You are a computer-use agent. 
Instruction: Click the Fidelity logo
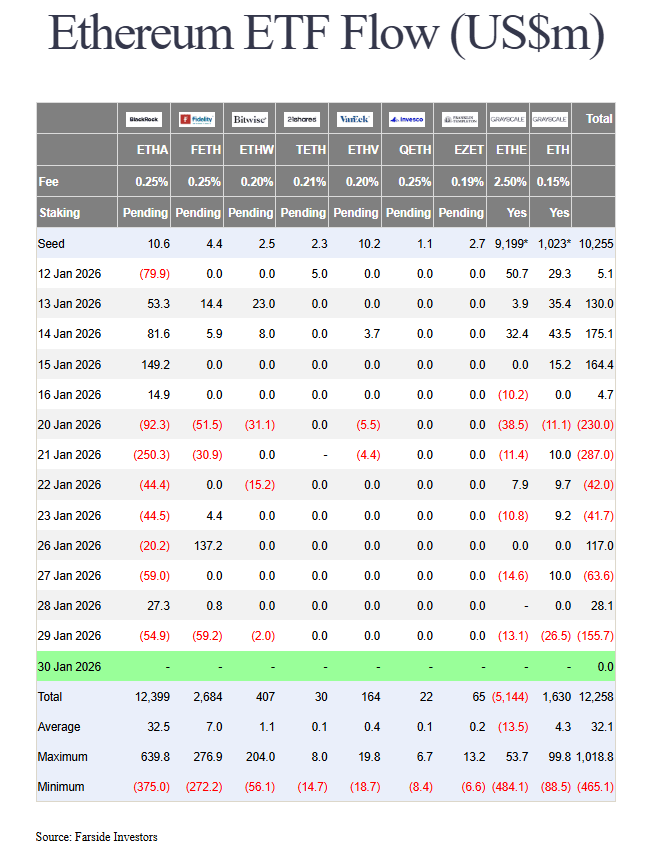(197, 119)
